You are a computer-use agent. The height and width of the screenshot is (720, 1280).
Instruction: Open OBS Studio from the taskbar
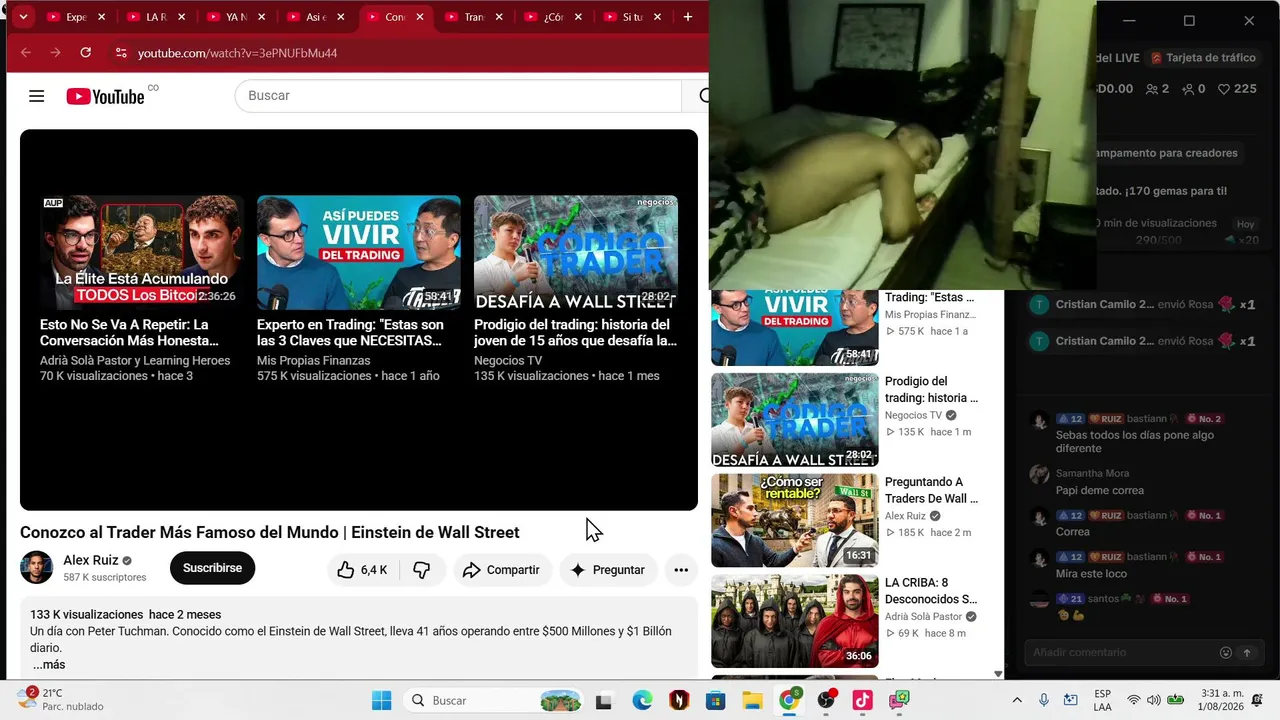(826, 701)
